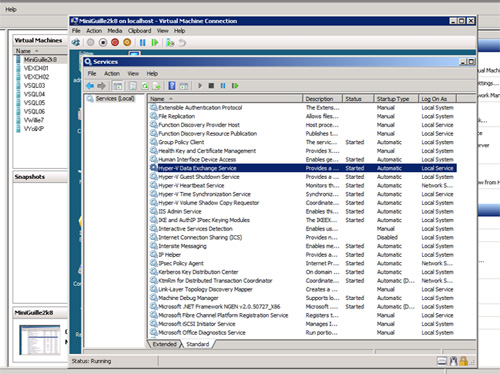
Task: Select Services (Local) tree node
Action: point(115,99)
